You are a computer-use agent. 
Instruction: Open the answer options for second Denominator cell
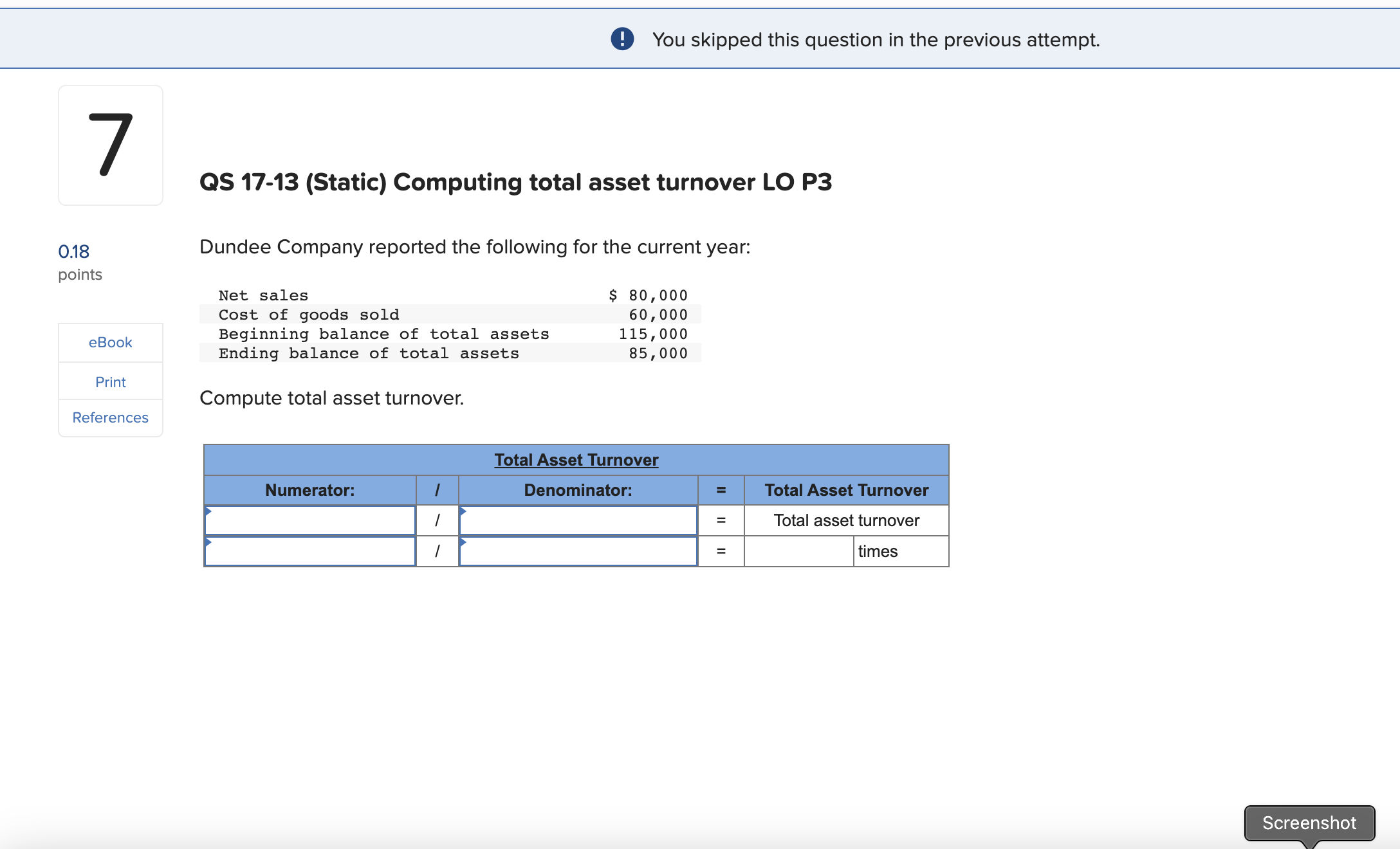tap(463, 542)
